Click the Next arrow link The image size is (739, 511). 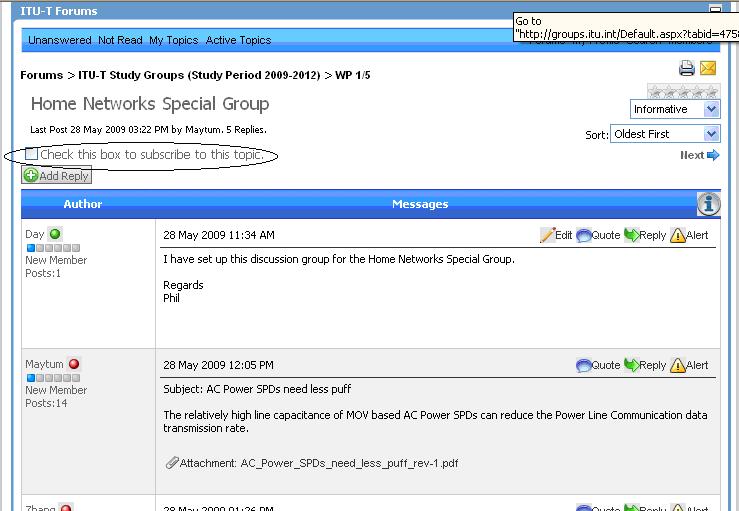click(x=700, y=155)
